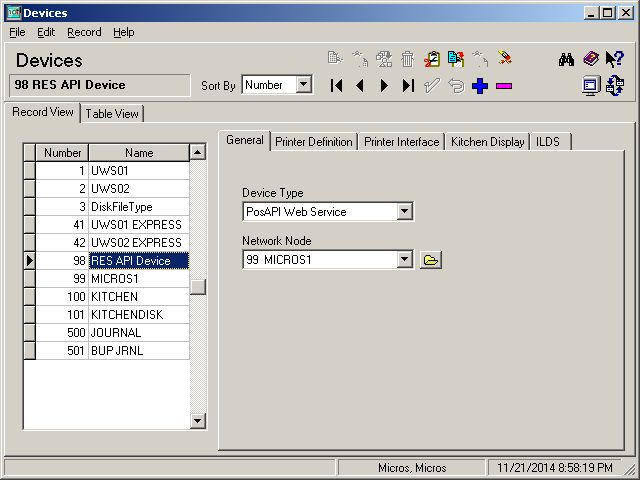Open the Kitchen Display tab

[487, 142]
